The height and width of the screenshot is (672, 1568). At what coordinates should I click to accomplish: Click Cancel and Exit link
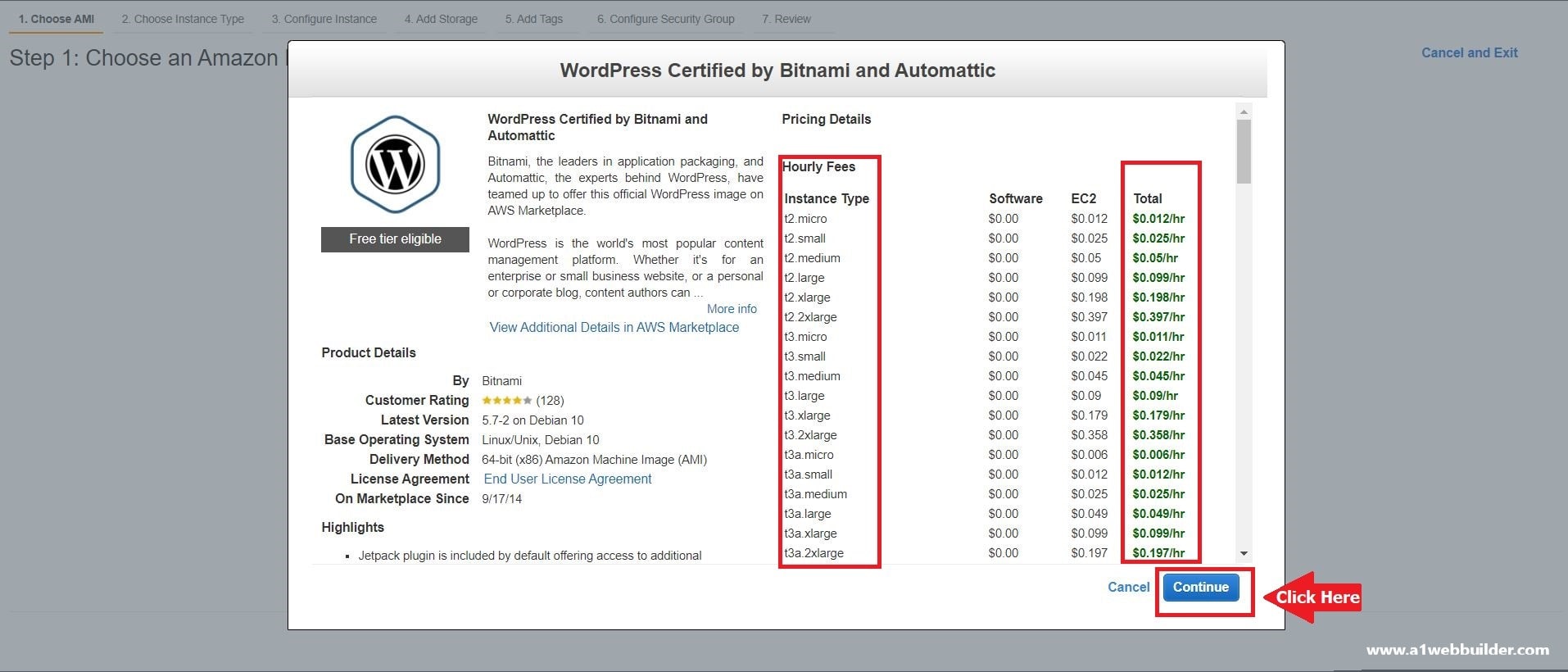click(x=1469, y=52)
